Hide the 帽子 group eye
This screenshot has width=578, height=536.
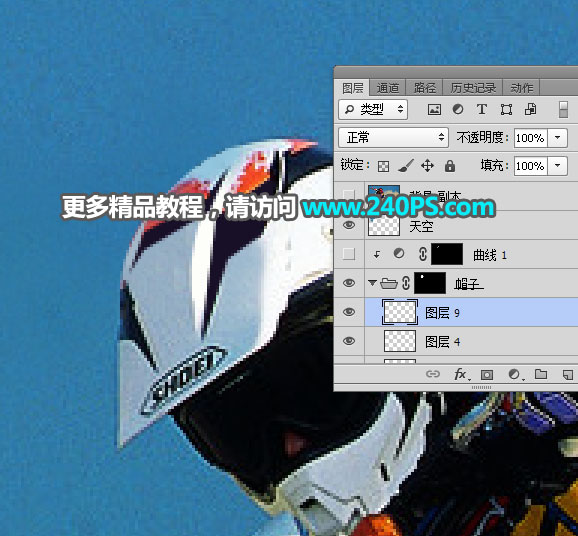349,283
